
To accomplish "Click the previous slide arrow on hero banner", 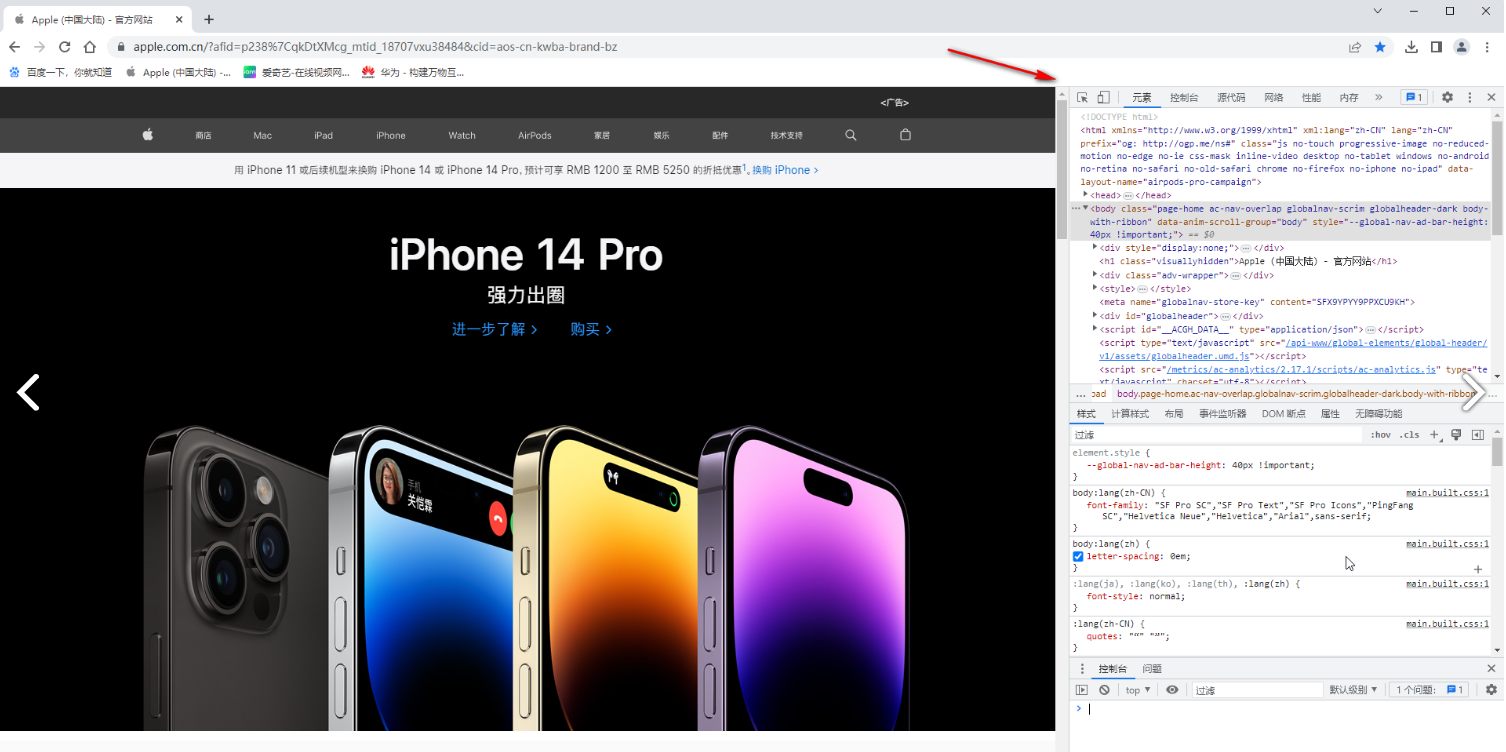I will (x=28, y=392).
